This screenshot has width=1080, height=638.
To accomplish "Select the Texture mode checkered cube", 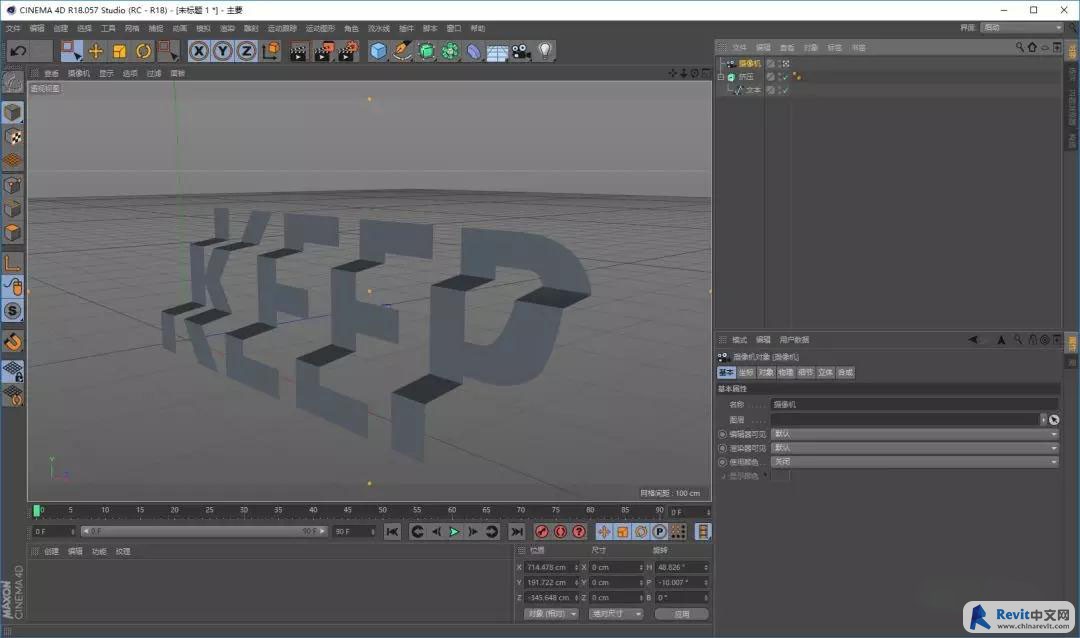I will tap(13, 136).
